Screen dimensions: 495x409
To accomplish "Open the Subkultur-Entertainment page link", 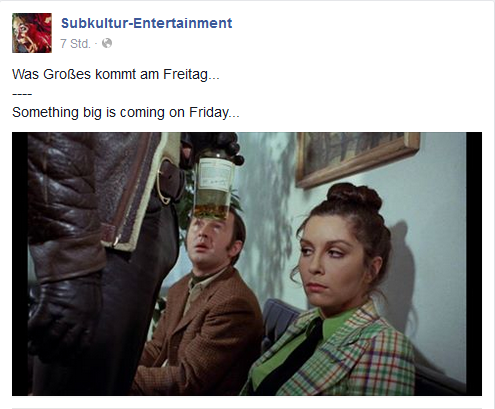I will (147, 23).
